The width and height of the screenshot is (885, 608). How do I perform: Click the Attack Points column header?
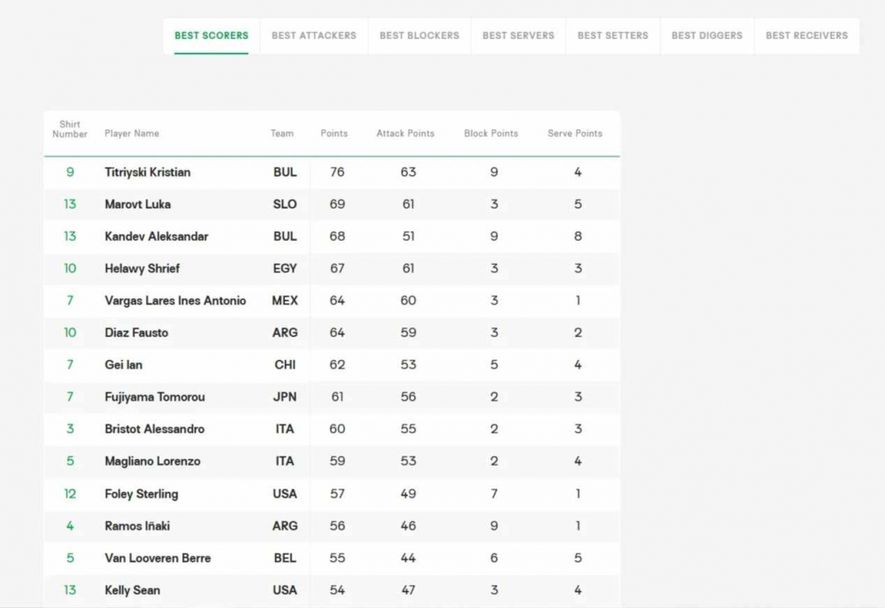click(405, 134)
